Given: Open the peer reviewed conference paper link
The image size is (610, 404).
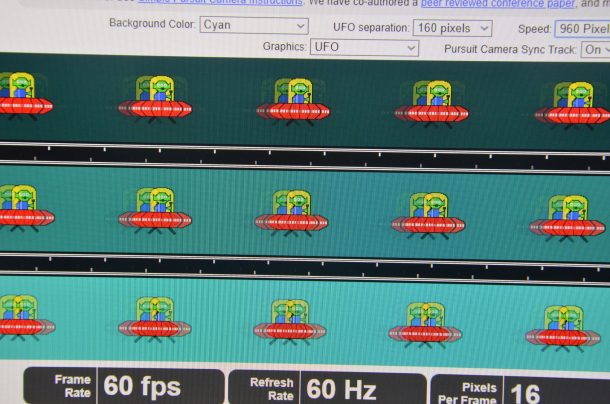Looking at the screenshot, I should (498, 4).
